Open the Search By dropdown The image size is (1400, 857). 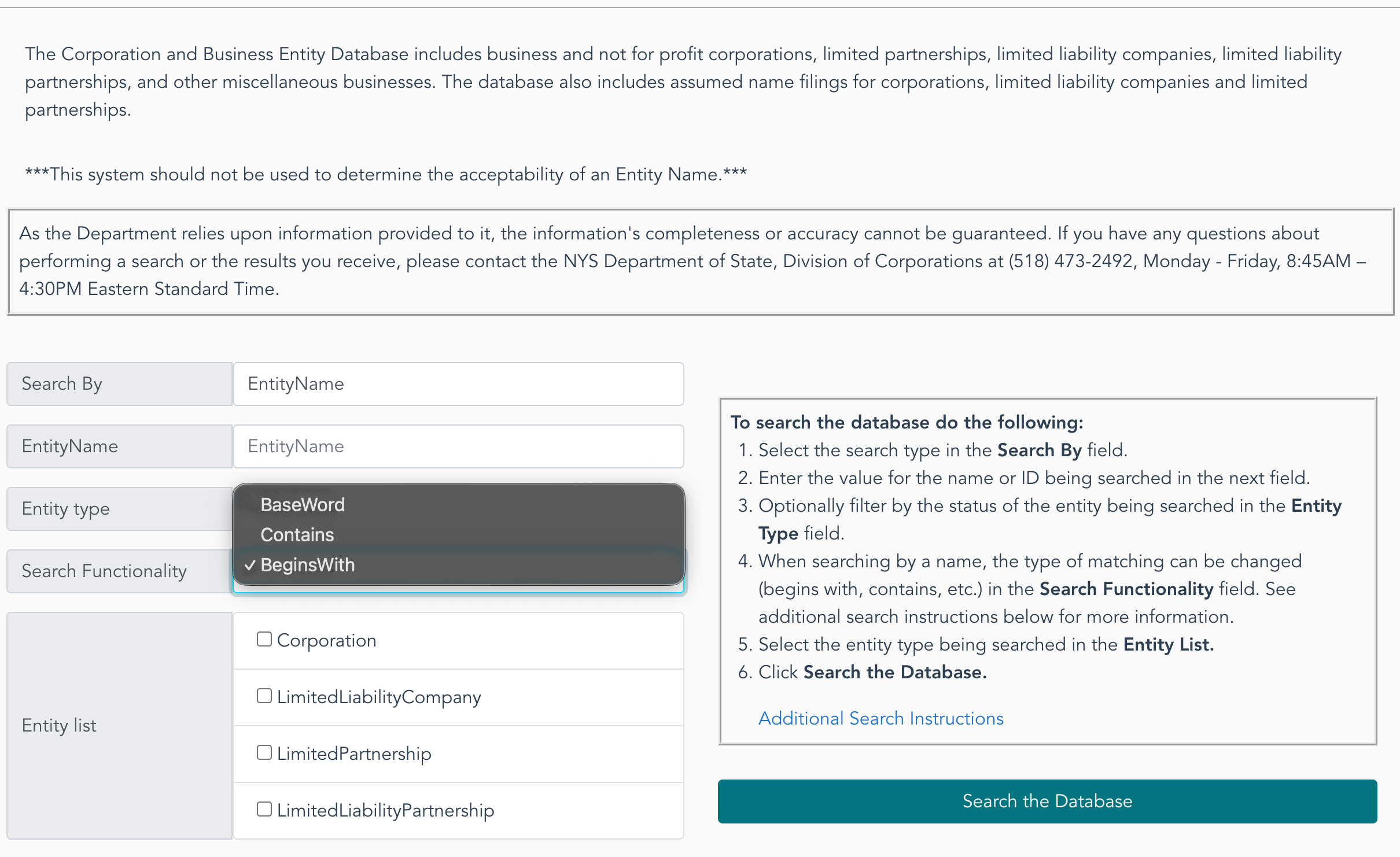point(458,384)
